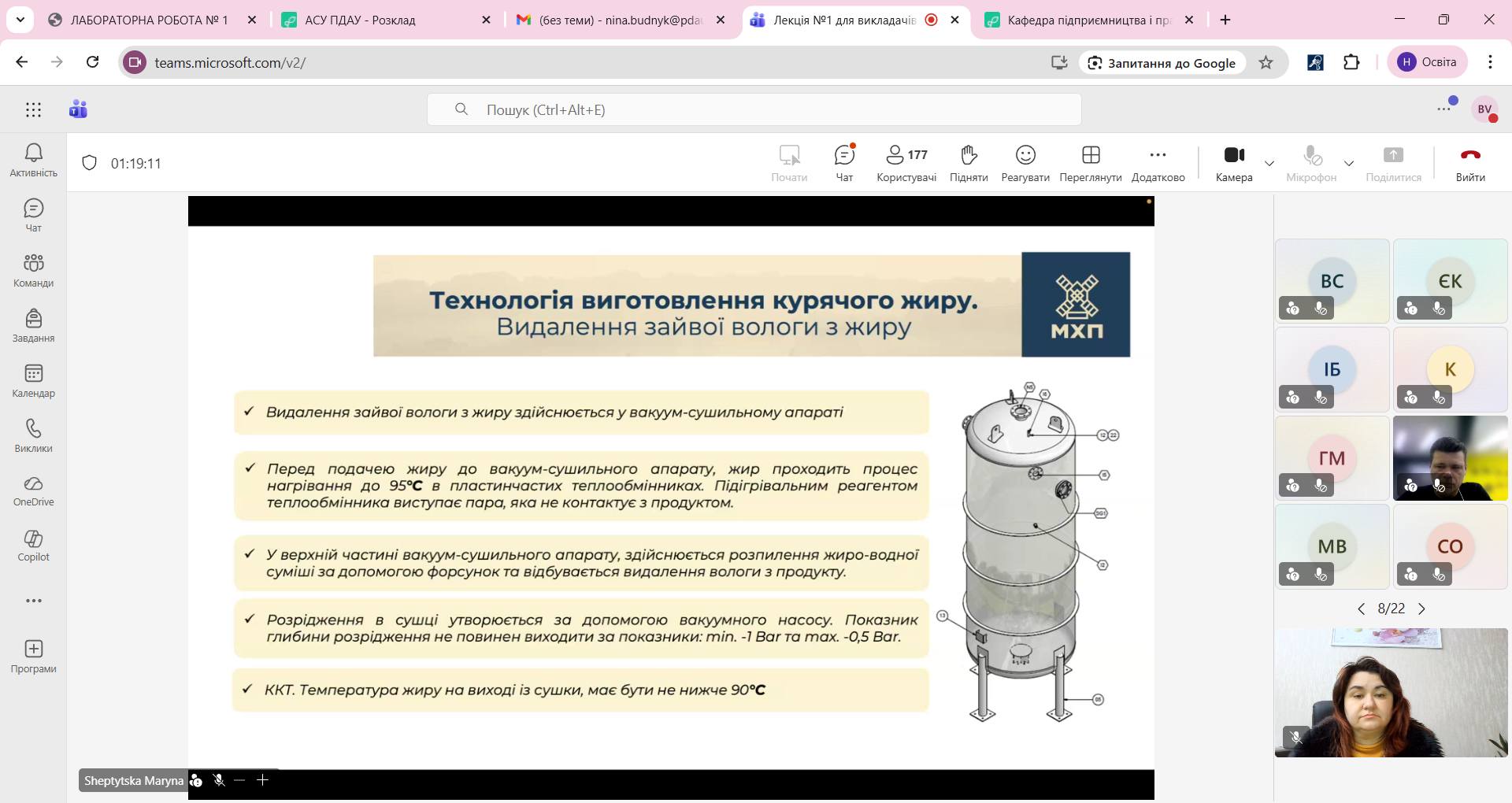Screen dimensions: 1512x803
Task: Go to next page of participant tiles
Action: click(x=1421, y=609)
